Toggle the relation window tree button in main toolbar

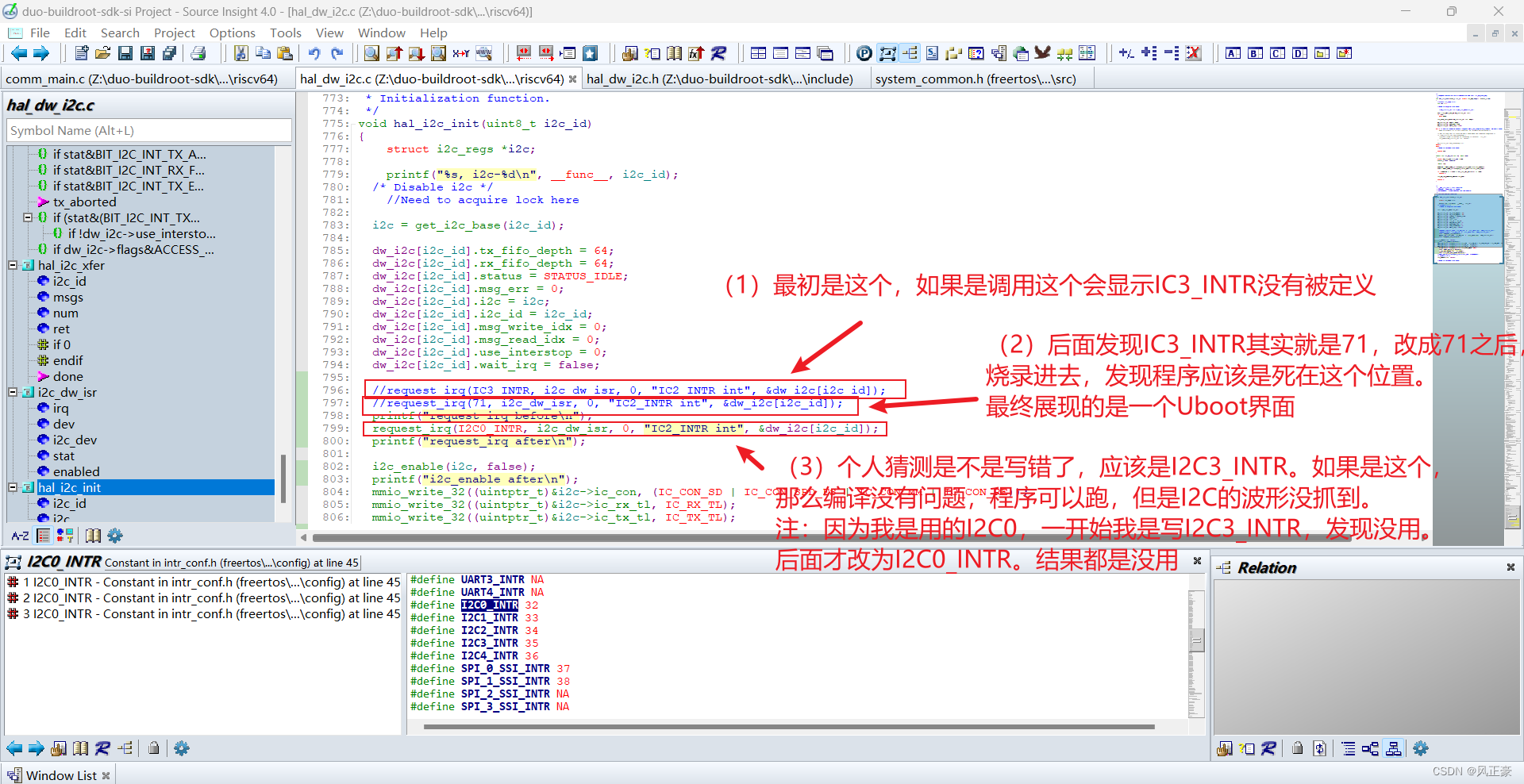(910, 53)
